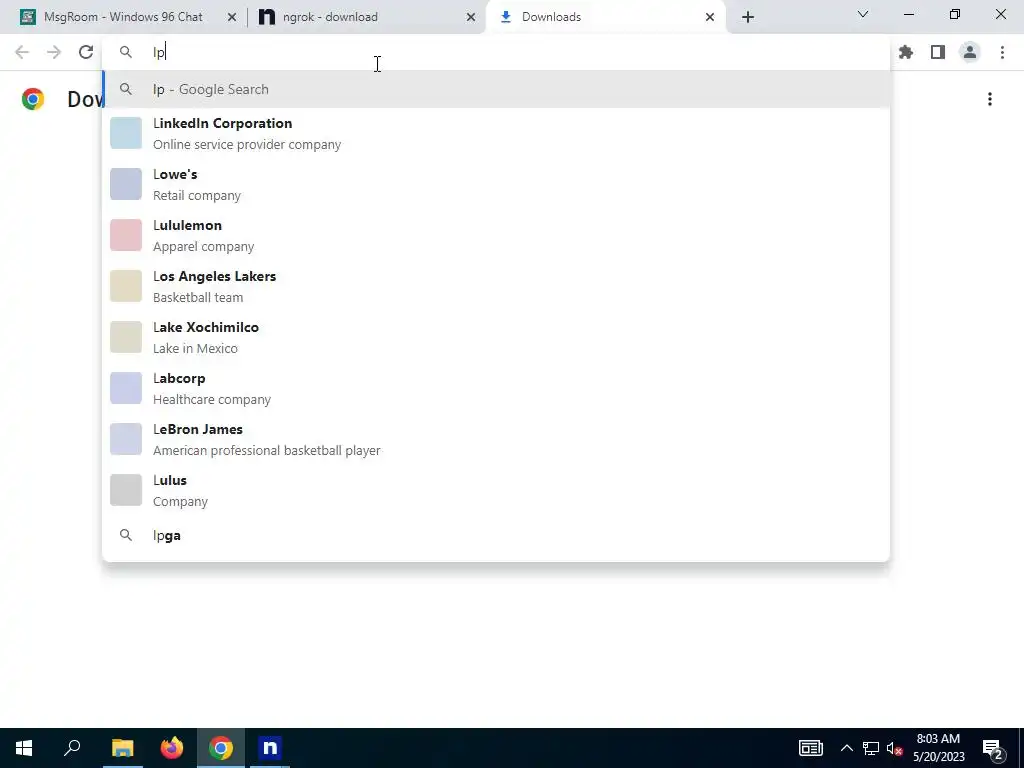Screen dimensions: 1024x768
Task: Pick the Lululemon suggestion
Action: 496,235
